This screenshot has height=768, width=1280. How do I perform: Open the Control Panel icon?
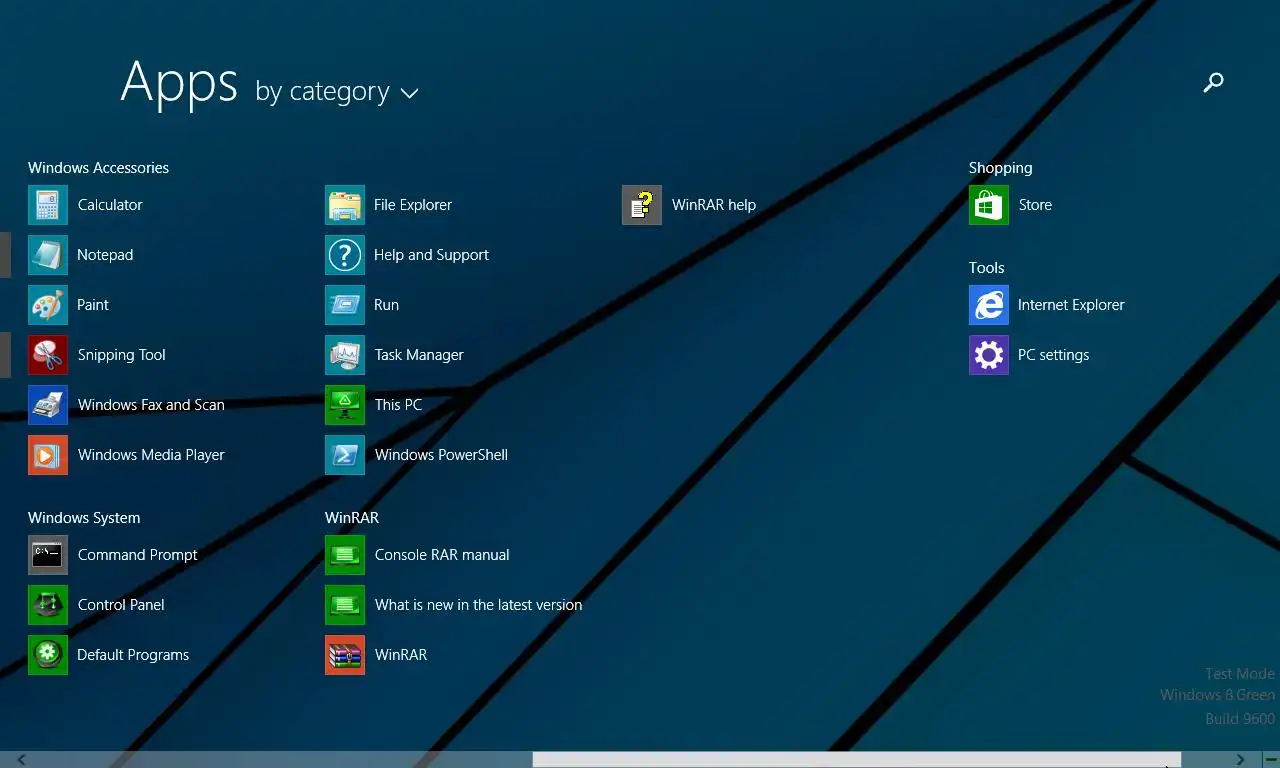point(48,605)
